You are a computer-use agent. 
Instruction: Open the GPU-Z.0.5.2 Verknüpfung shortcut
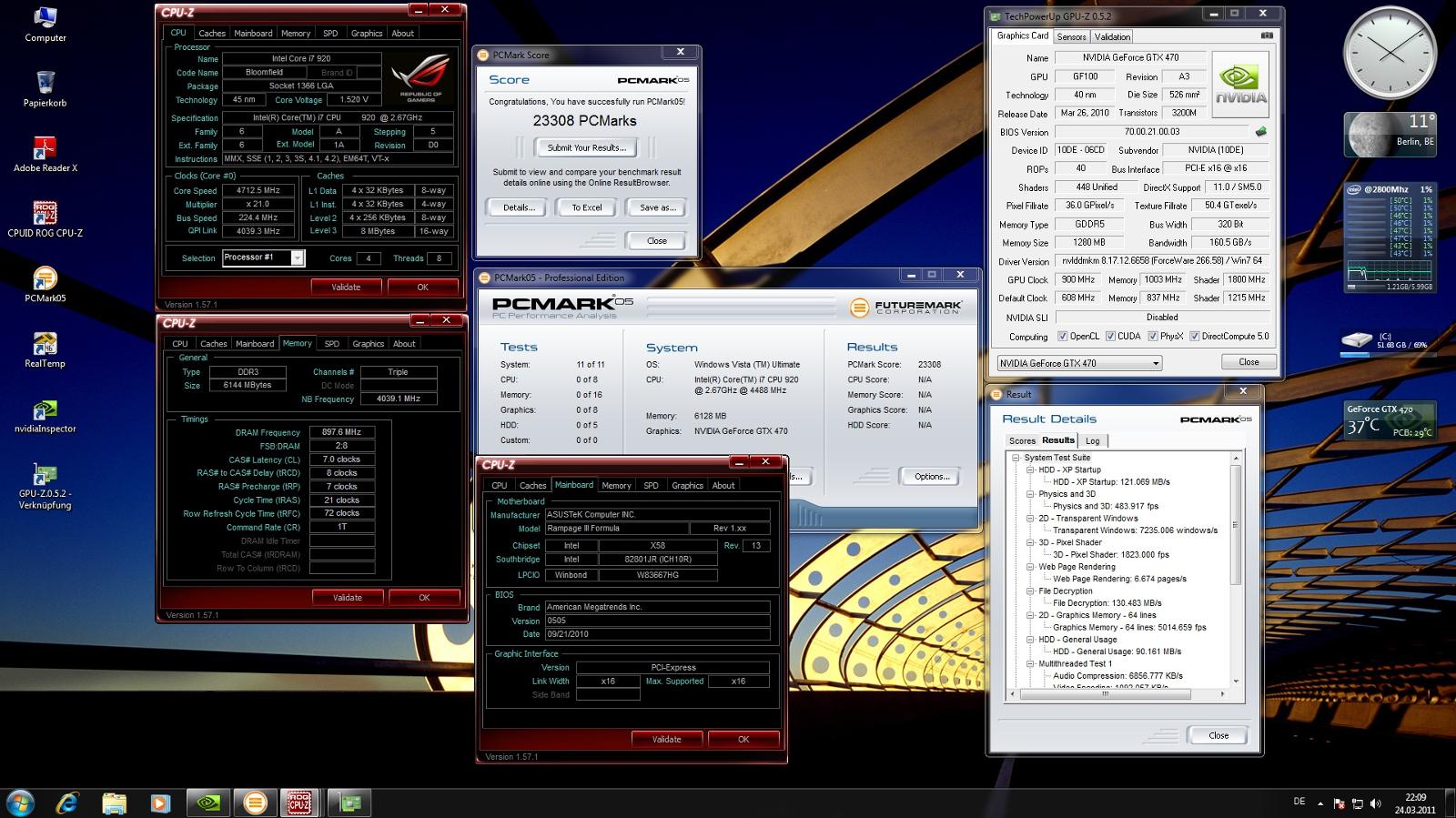45,486
